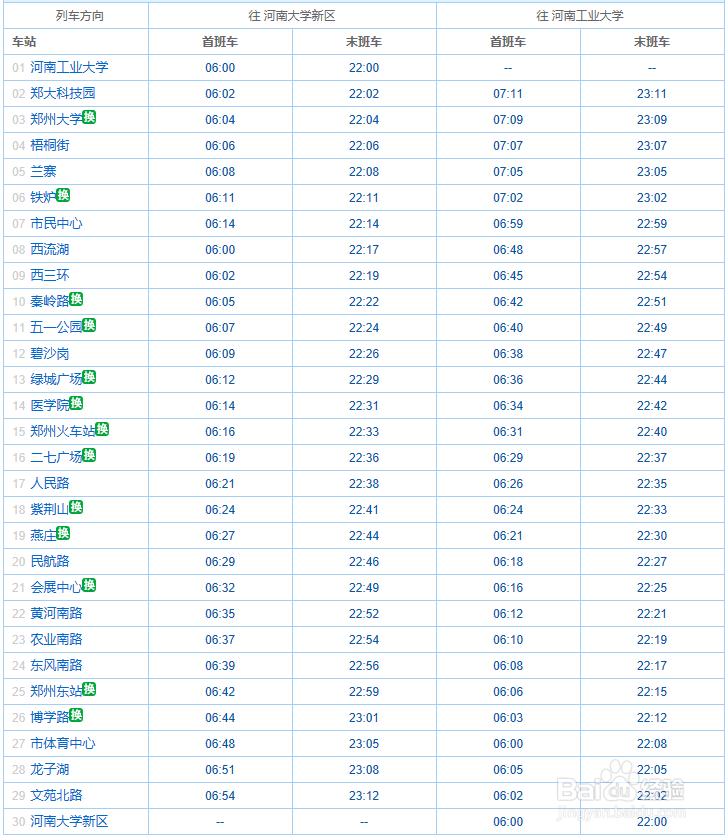This screenshot has height=837, width=726.
Task: Click the transfer icon beside 博学路
Action: 76,715
